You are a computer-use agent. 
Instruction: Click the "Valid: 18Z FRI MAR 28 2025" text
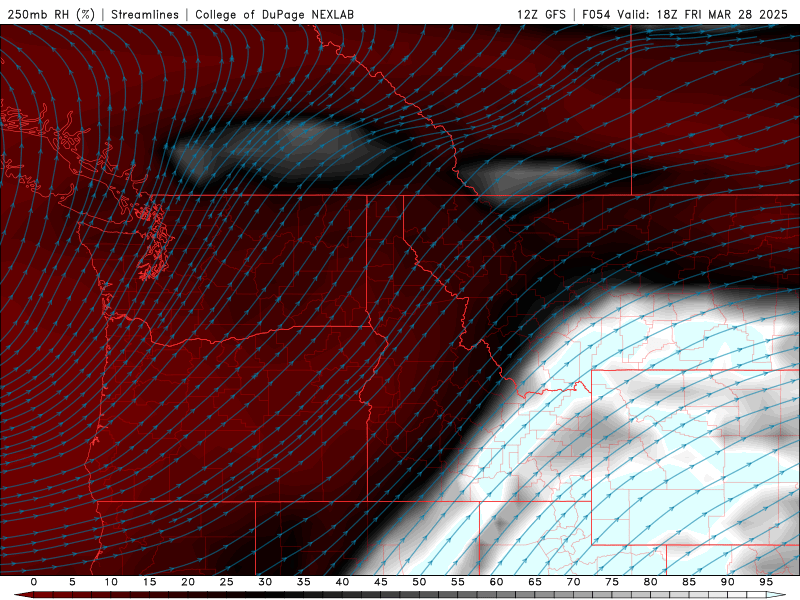pyautogui.click(x=703, y=14)
